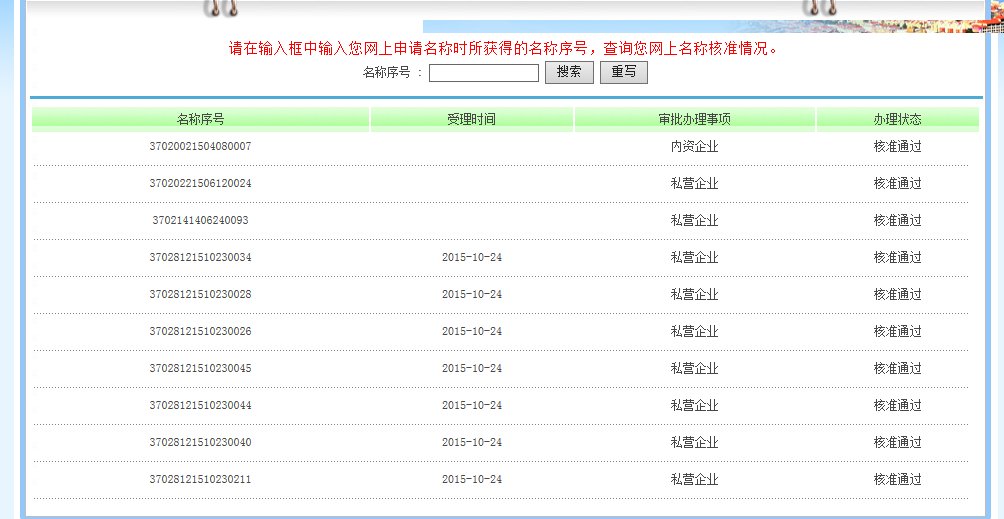Viewport: 1004px width, 519px height.
Task: Click 核准通过 status in row 37028121510230034
Action: pos(898,257)
